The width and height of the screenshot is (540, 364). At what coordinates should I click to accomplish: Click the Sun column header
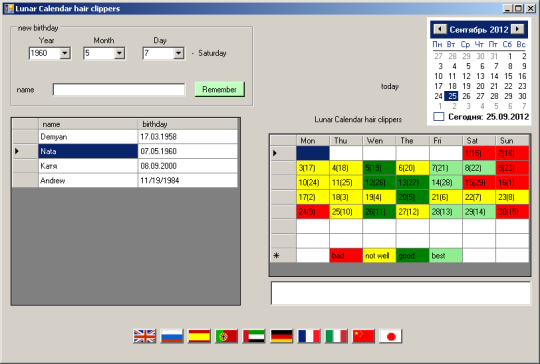(512, 141)
